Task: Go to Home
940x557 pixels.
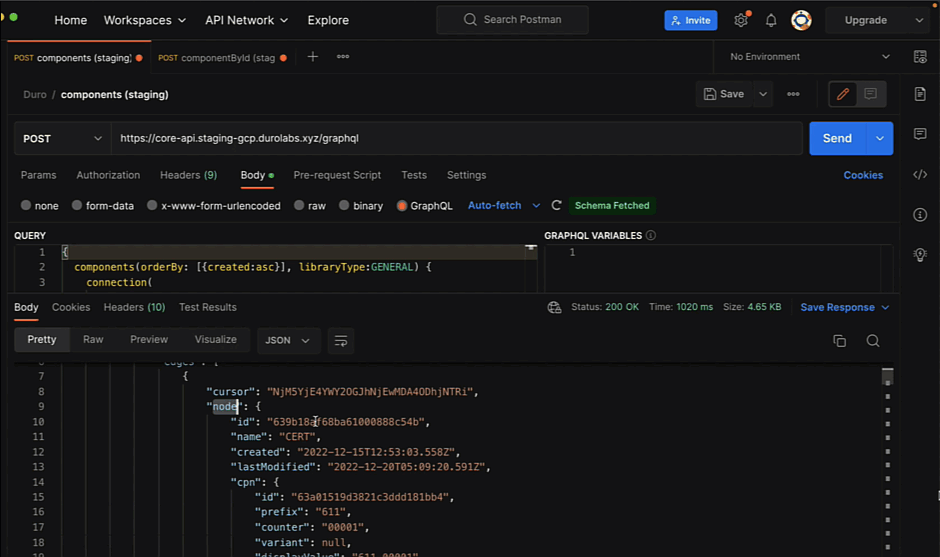Action: (x=71, y=20)
